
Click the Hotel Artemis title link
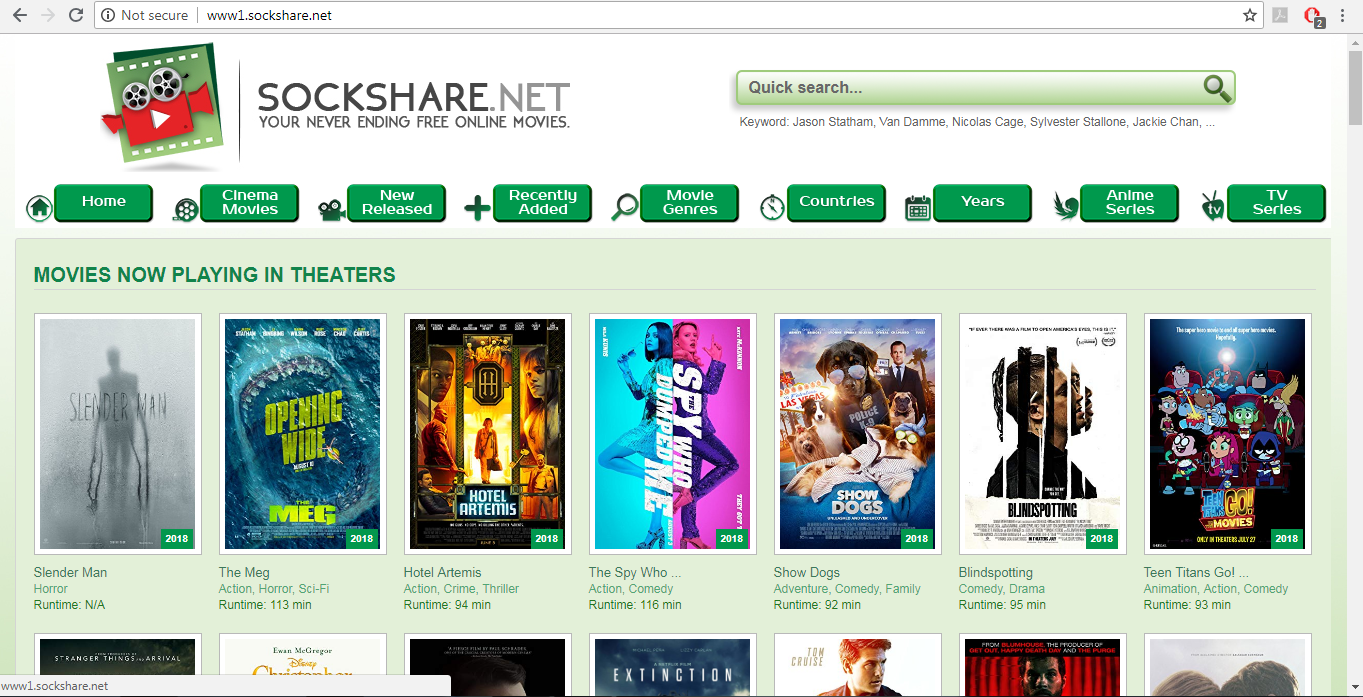442,572
